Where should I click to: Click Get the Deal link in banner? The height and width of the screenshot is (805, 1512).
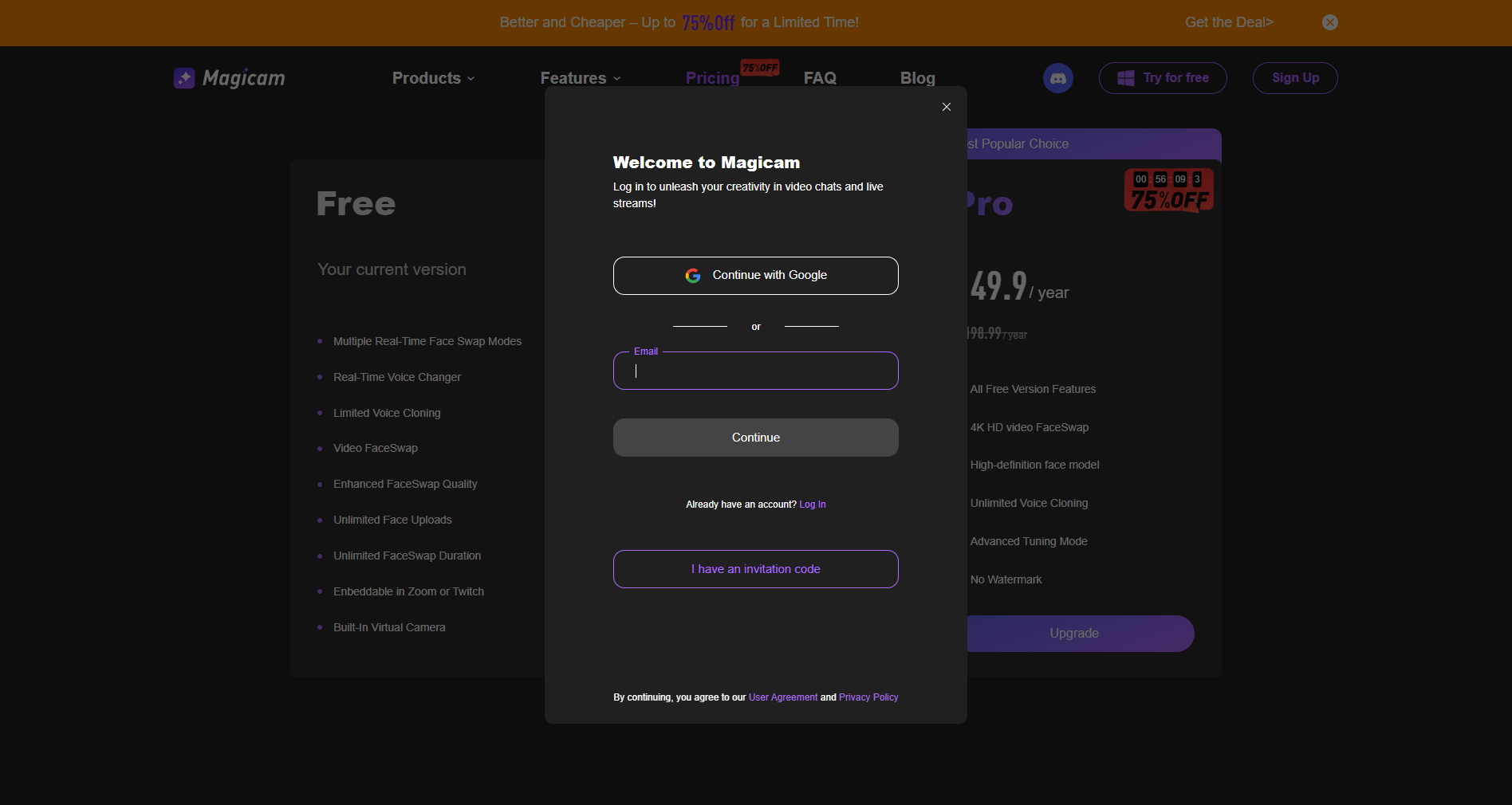click(x=1229, y=22)
